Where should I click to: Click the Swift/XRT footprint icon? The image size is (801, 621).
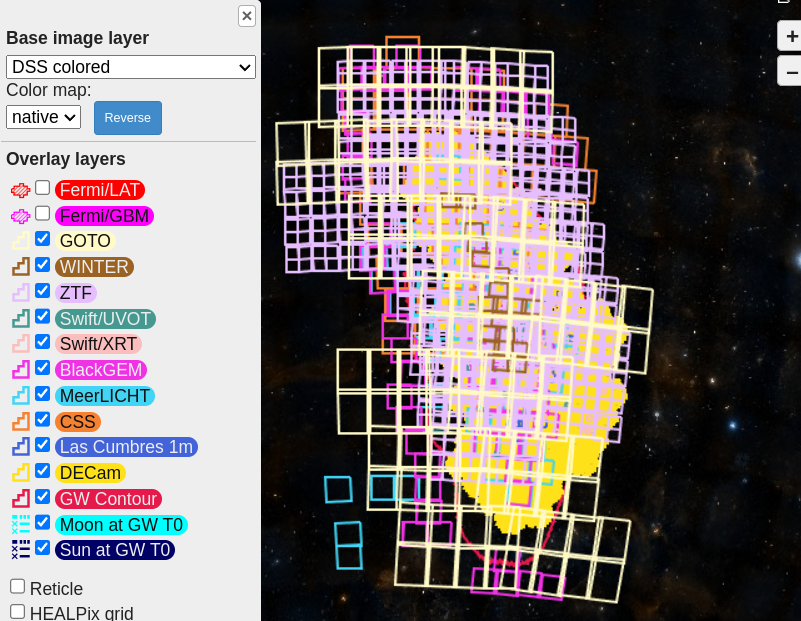[21, 344]
